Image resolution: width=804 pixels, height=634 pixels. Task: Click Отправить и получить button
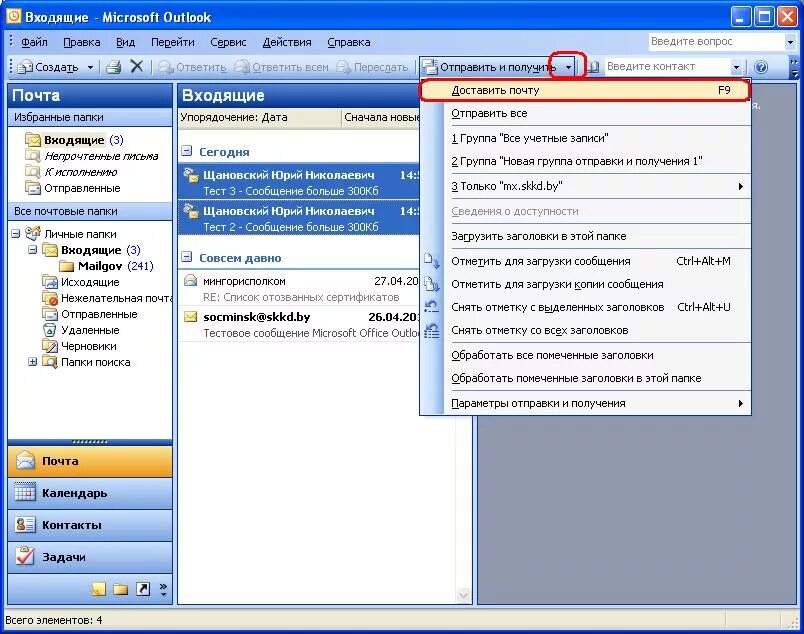click(x=489, y=67)
